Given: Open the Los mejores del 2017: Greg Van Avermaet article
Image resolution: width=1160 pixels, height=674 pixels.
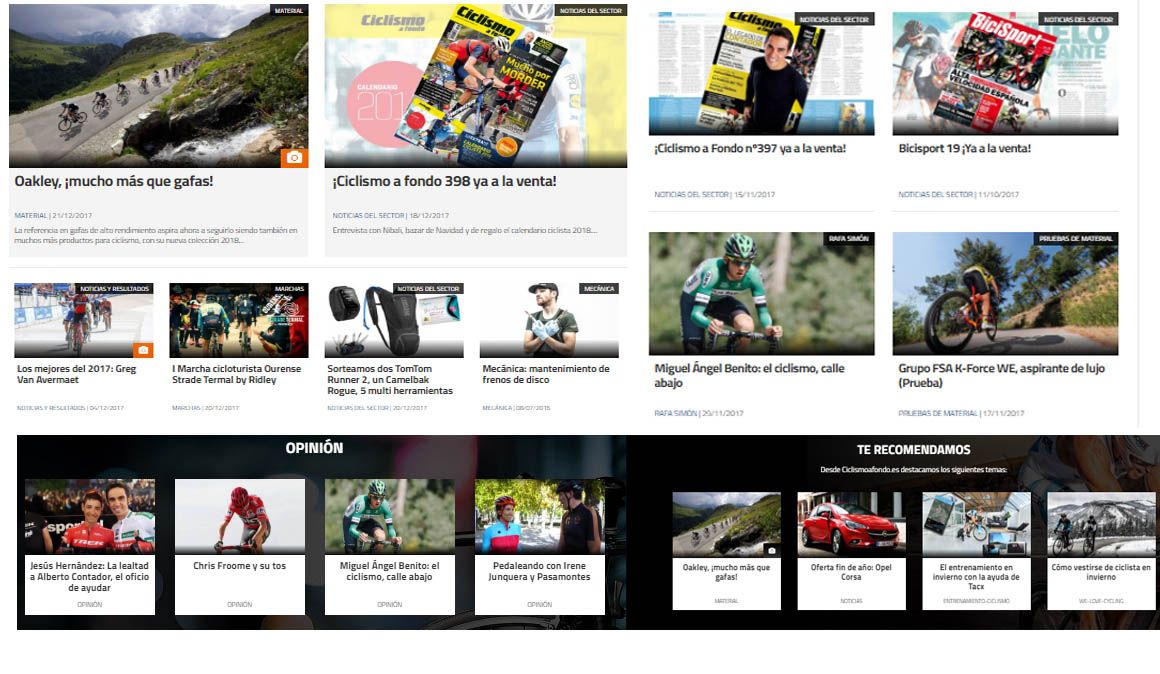Looking at the screenshot, I should [x=77, y=374].
